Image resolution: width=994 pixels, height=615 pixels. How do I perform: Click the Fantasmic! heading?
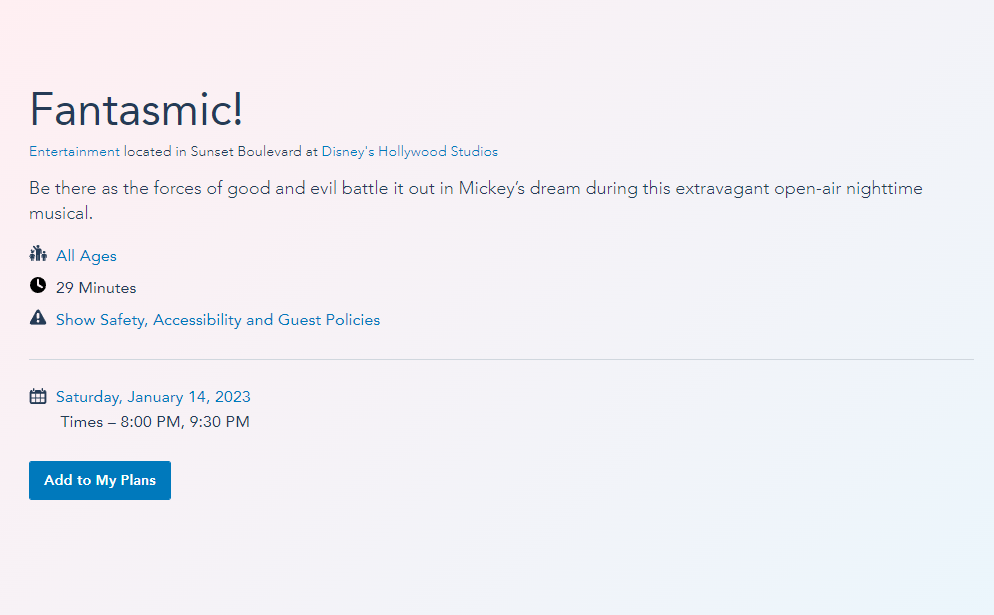136,109
